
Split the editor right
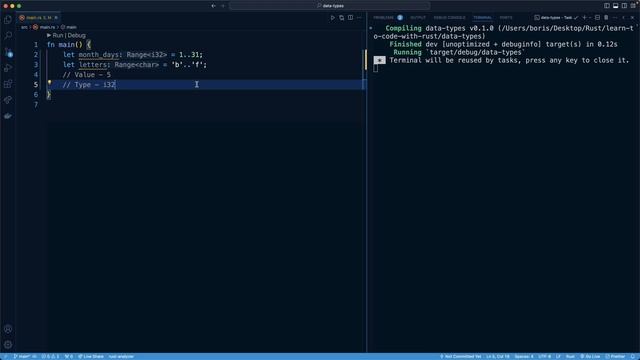tap(351, 18)
